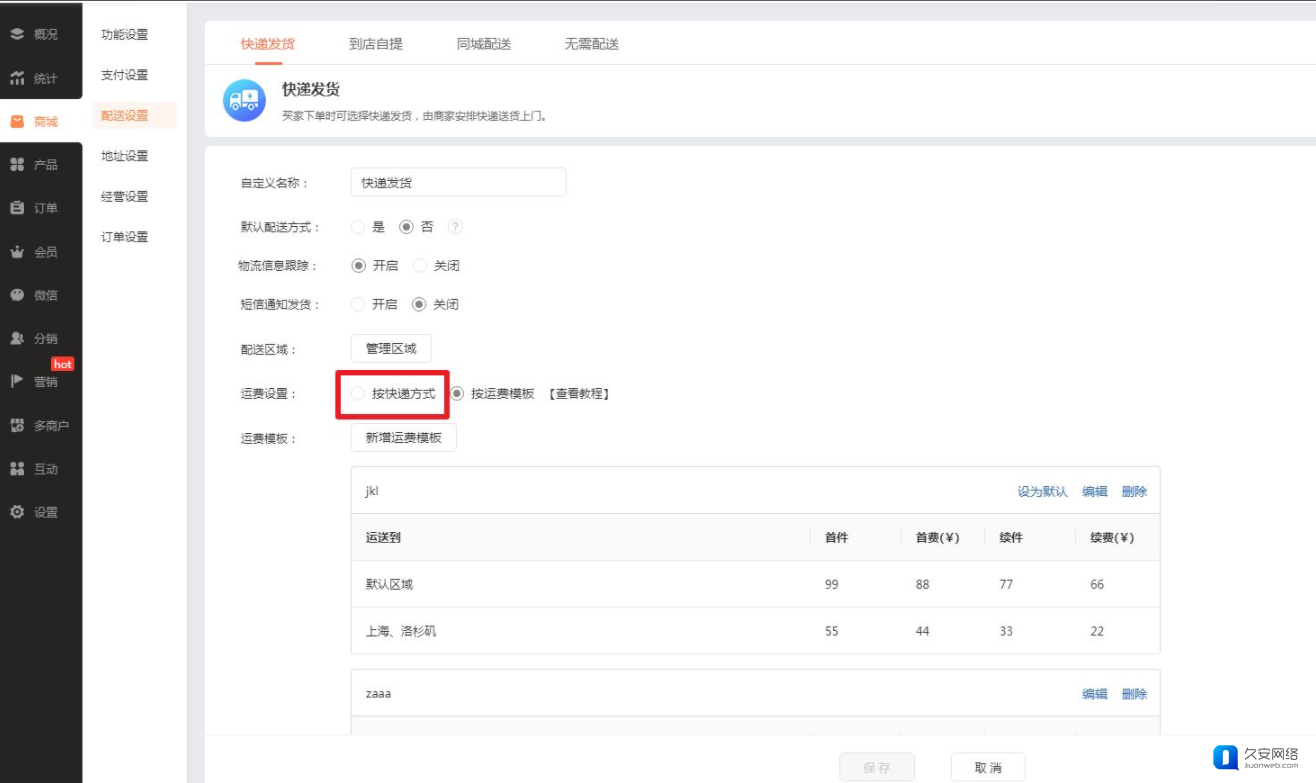Enable 开启 for 短信通知发货
Image resolution: width=1316 pixels, height=783 pixels.
coord(358,304)
